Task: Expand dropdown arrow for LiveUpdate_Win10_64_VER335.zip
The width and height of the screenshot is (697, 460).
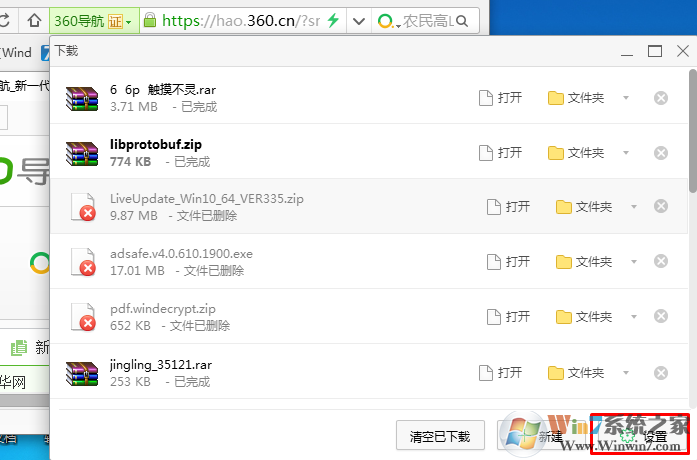Action: 634,207
